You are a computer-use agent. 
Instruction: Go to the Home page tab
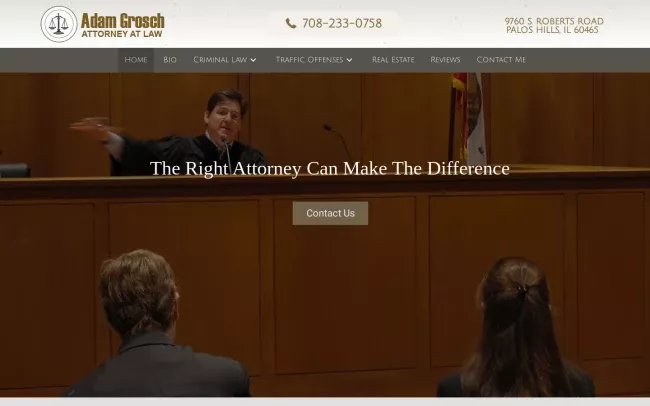(x=136, y=60)
